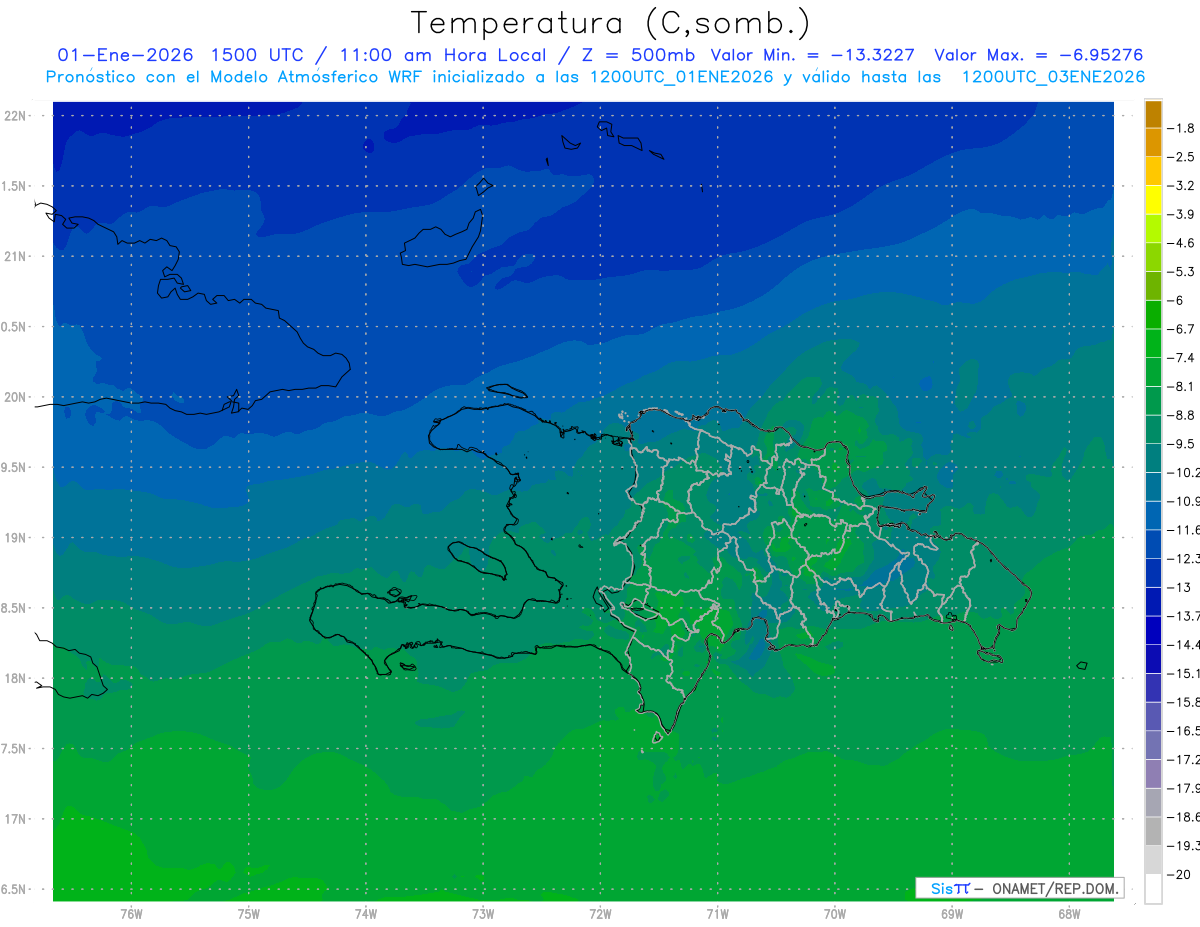1200x927 pixels.
Task: Pick the green swatch between -6 and -6.7
Action: [x=1153, y=314]
